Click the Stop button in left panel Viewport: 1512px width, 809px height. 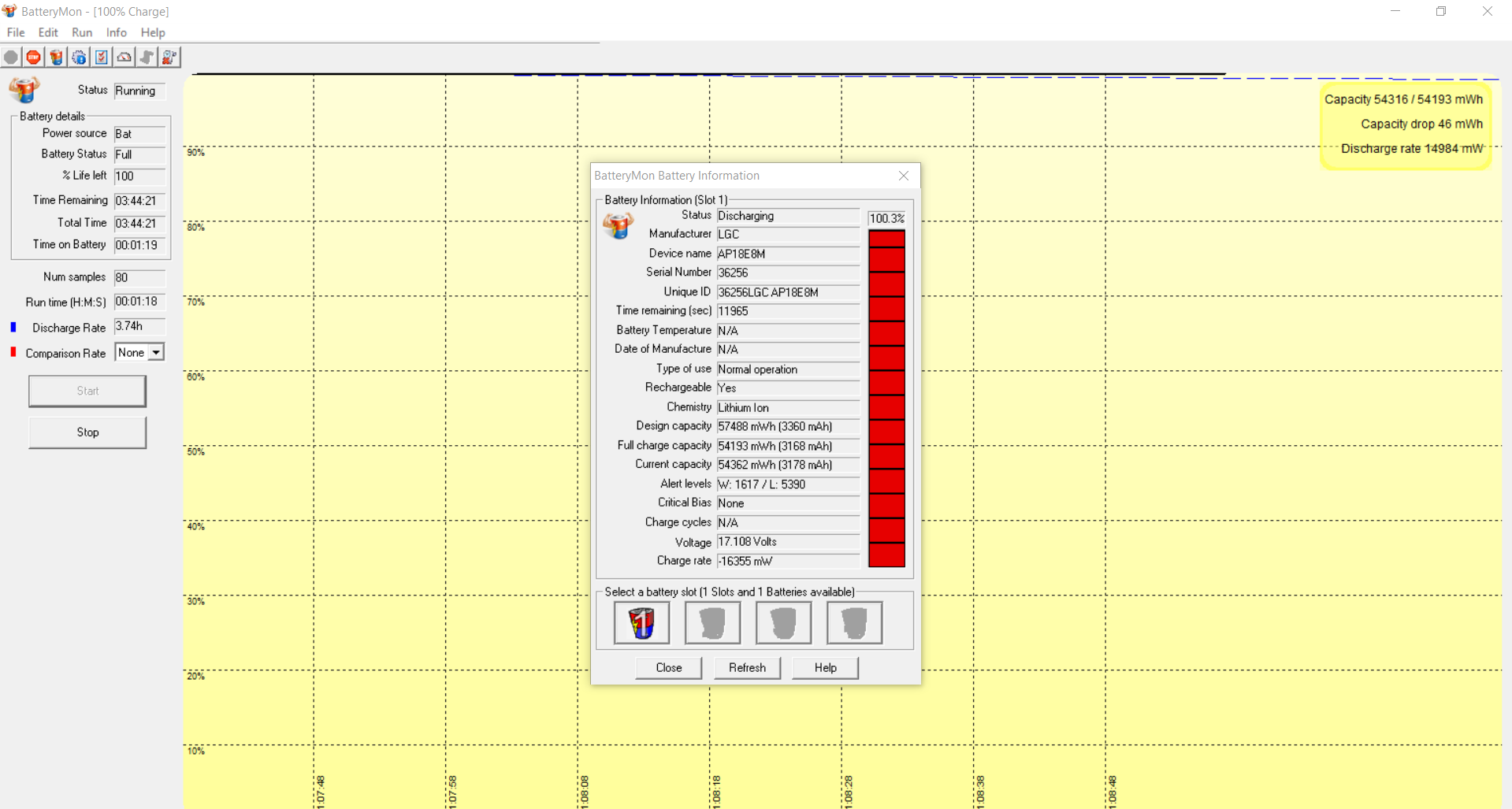(x=87, y=432)
